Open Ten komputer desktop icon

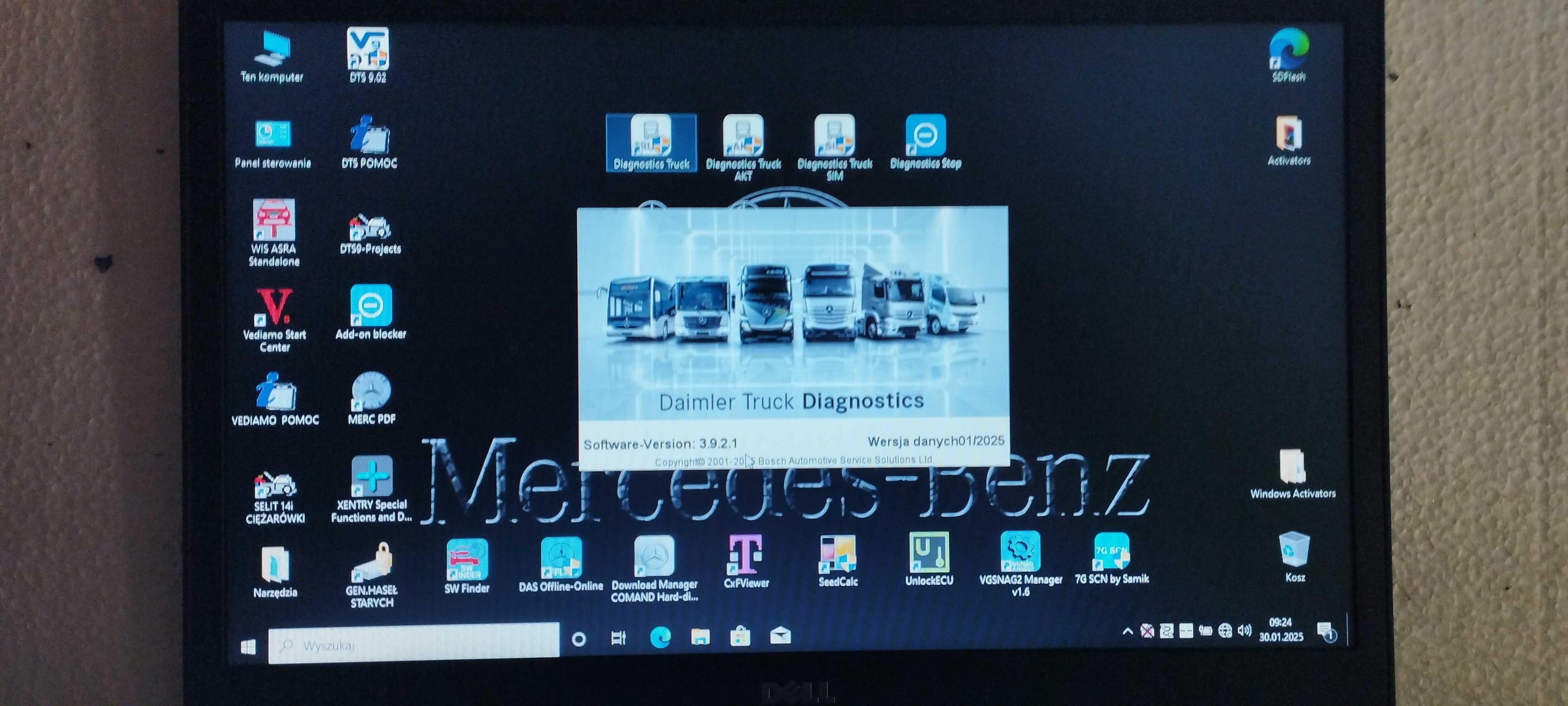272,55
